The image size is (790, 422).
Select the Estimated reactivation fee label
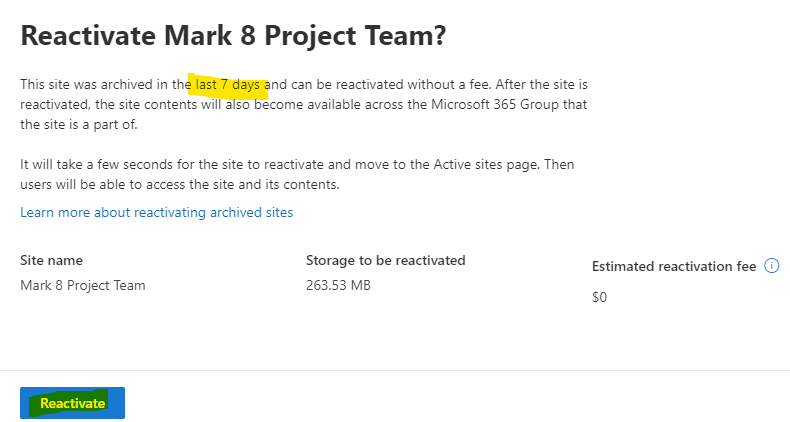click(x=674, y=266)
